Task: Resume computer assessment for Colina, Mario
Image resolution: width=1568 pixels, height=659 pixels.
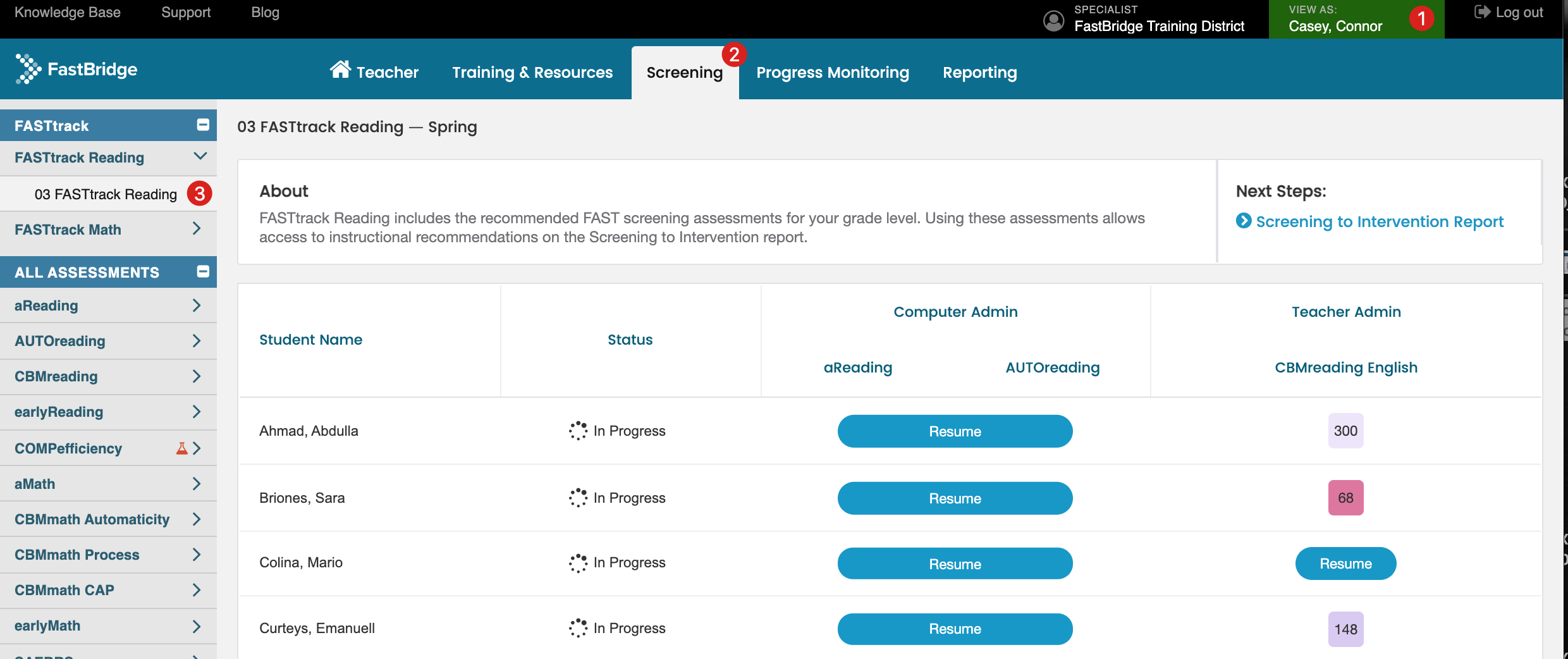Action: (955, 564)
